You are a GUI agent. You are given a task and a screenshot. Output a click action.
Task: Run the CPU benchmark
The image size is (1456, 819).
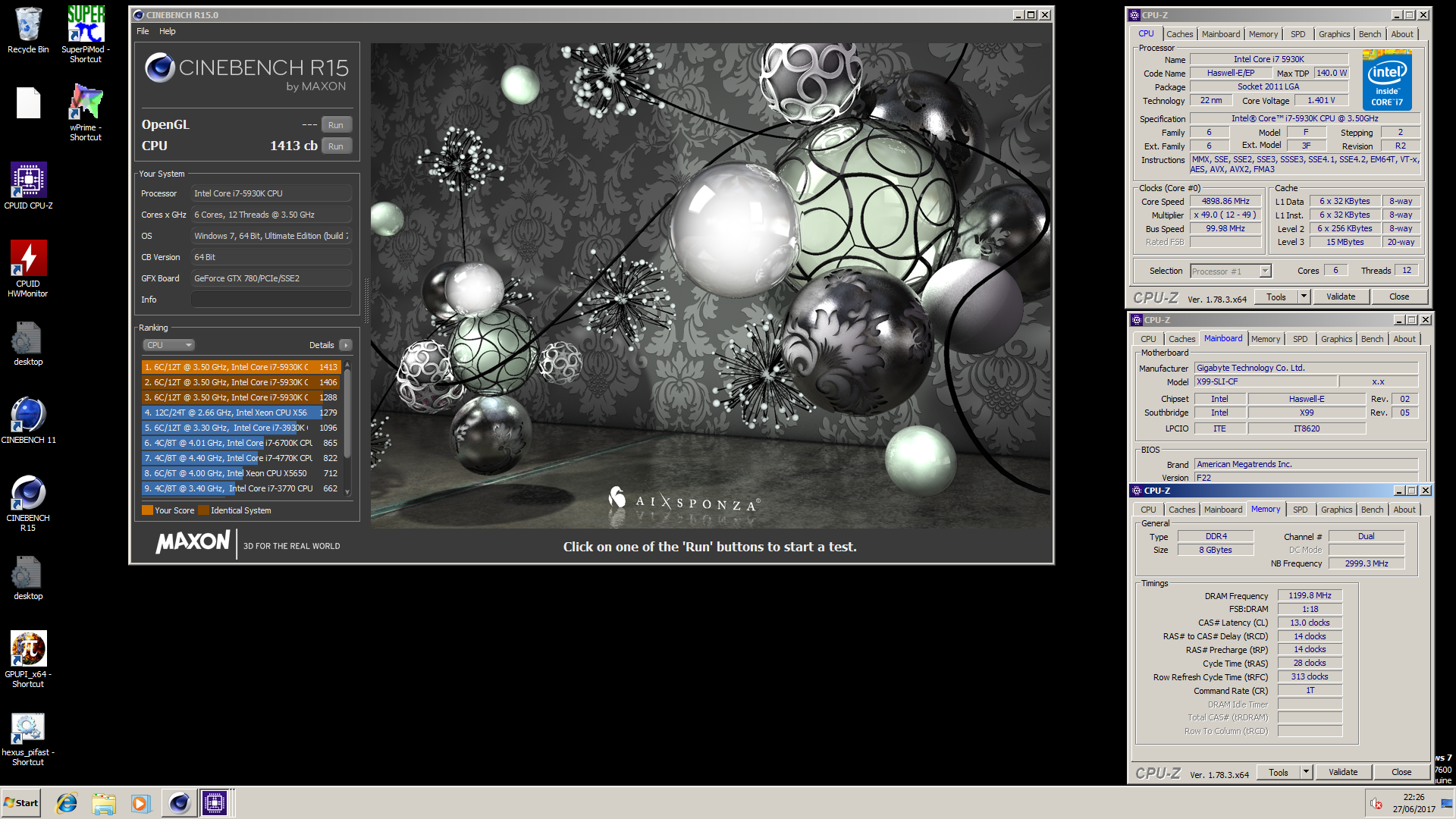tap(336, 146)
